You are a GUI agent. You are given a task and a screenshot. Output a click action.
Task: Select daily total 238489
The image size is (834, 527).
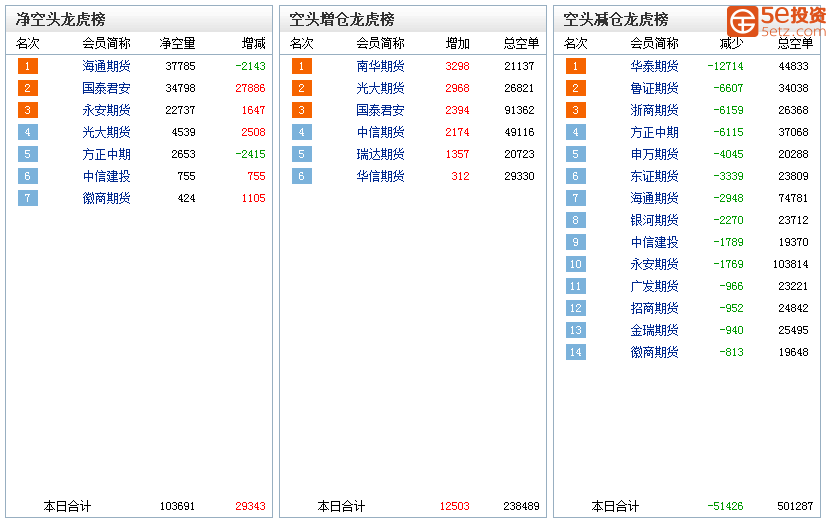point(521,506)
